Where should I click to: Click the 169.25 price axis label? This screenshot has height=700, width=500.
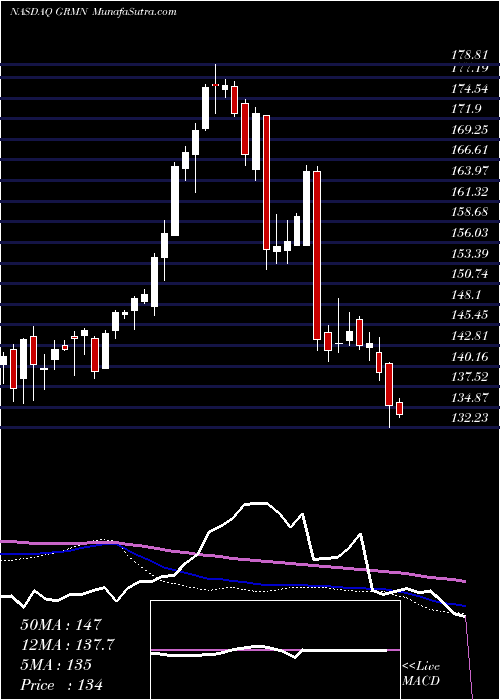(x=468, y=129)
